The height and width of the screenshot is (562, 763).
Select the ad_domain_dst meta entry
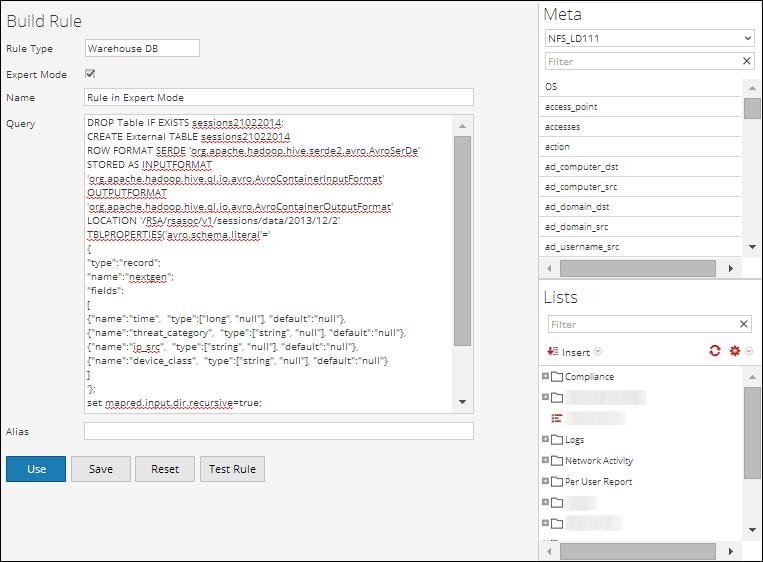click(640, 207)
